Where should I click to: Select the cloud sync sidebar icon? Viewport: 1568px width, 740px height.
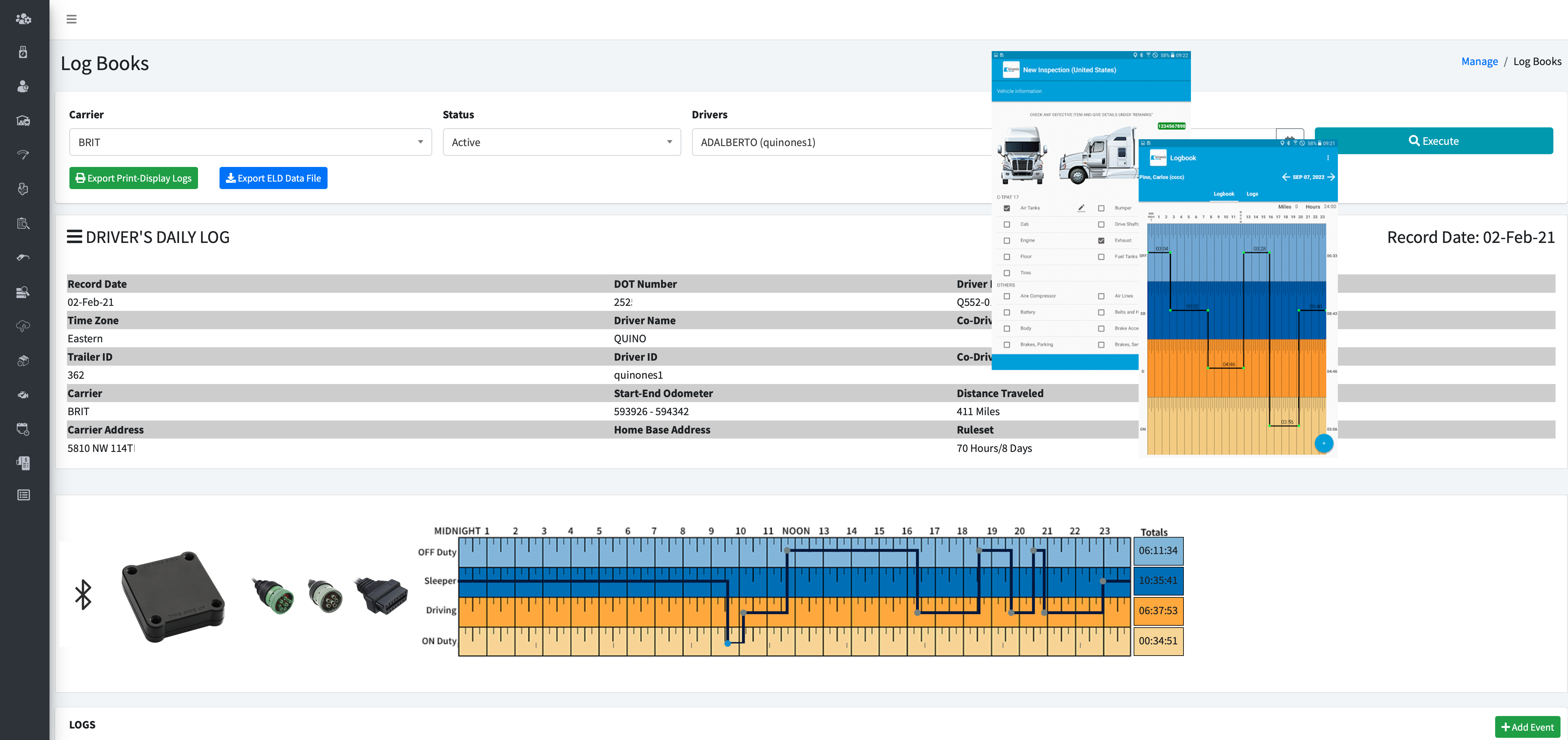23,326
